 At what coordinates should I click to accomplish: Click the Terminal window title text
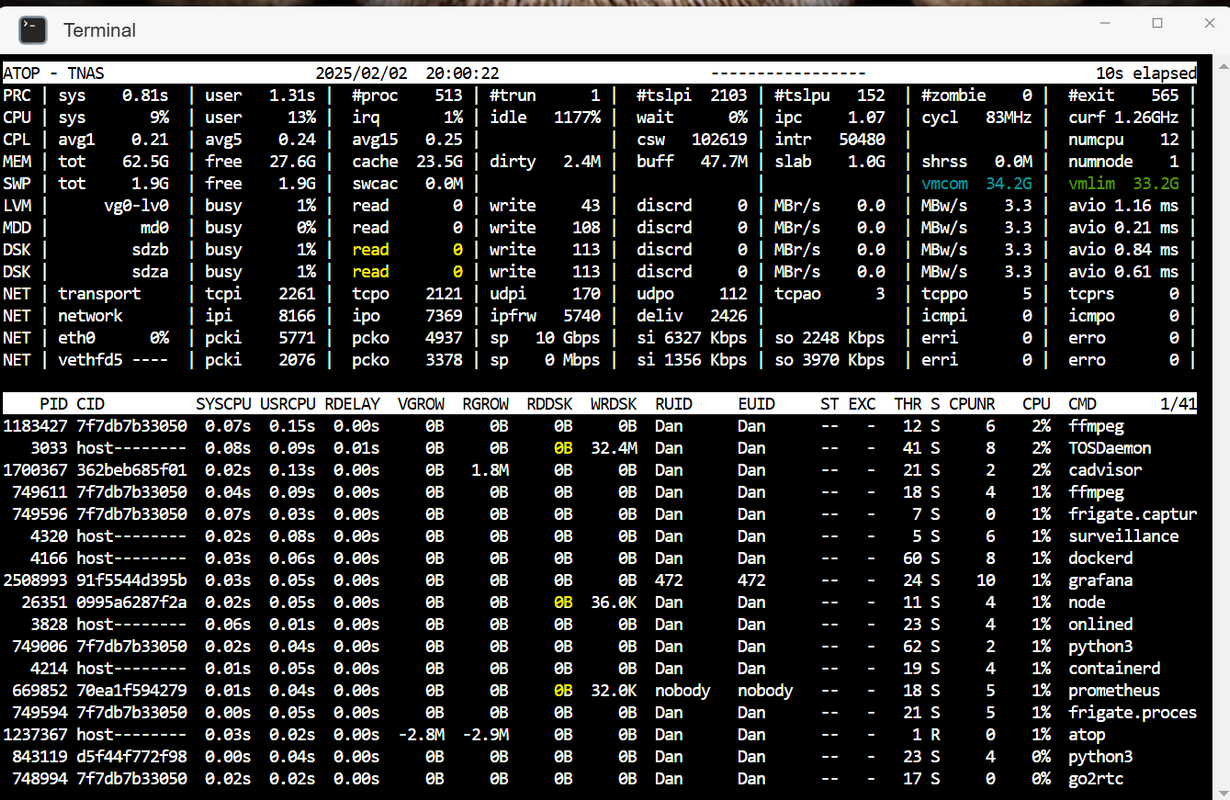click(x=100, y=30)
